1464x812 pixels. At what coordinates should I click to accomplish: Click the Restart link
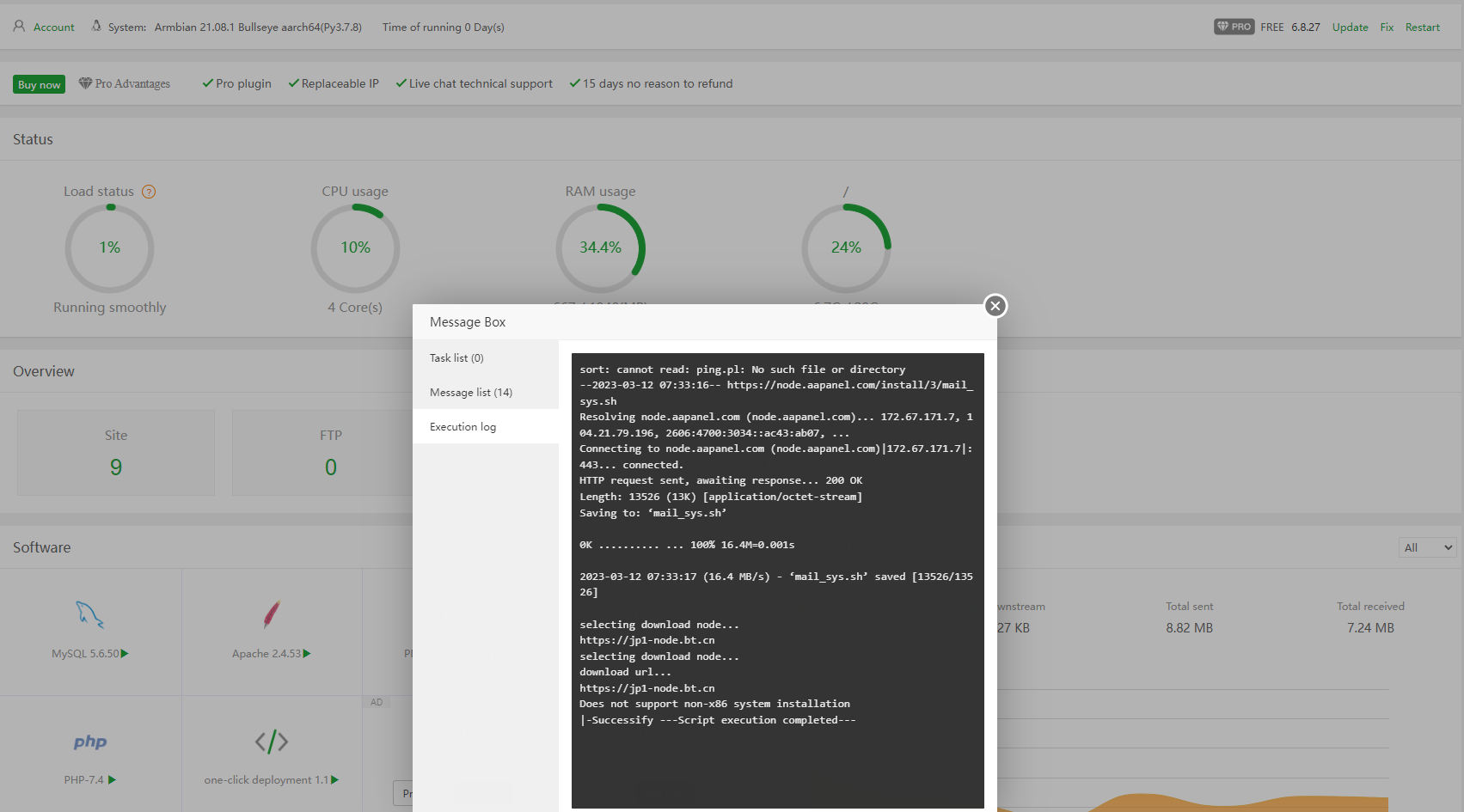click(1422, 27)
